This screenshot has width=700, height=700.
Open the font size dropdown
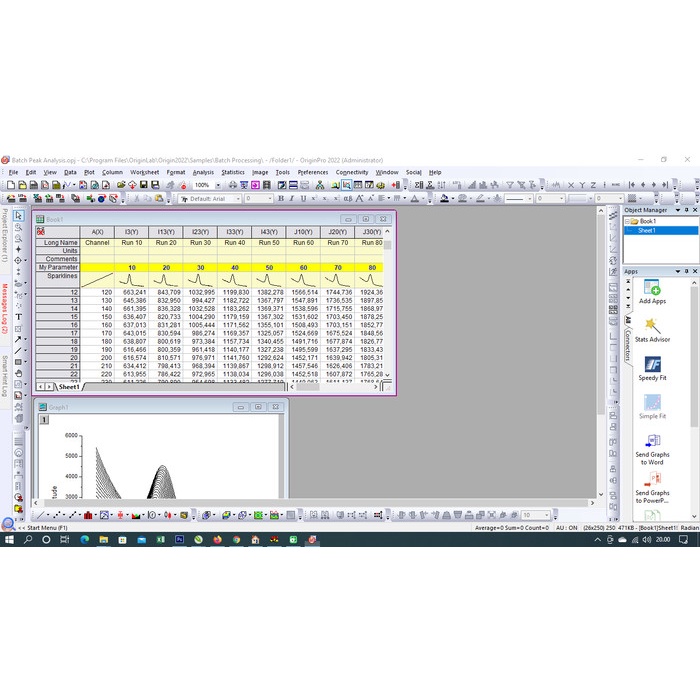point(270,199)
